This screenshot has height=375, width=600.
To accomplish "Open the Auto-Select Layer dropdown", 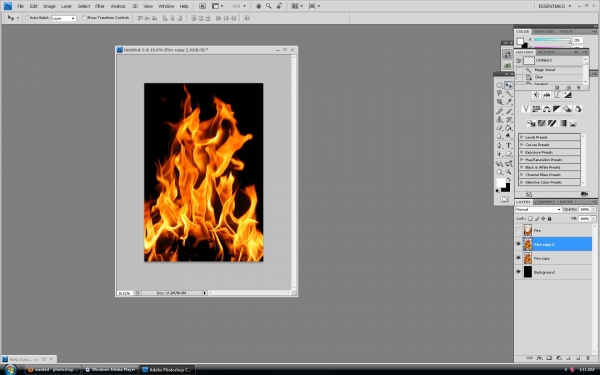I will [x=64, y=18].
